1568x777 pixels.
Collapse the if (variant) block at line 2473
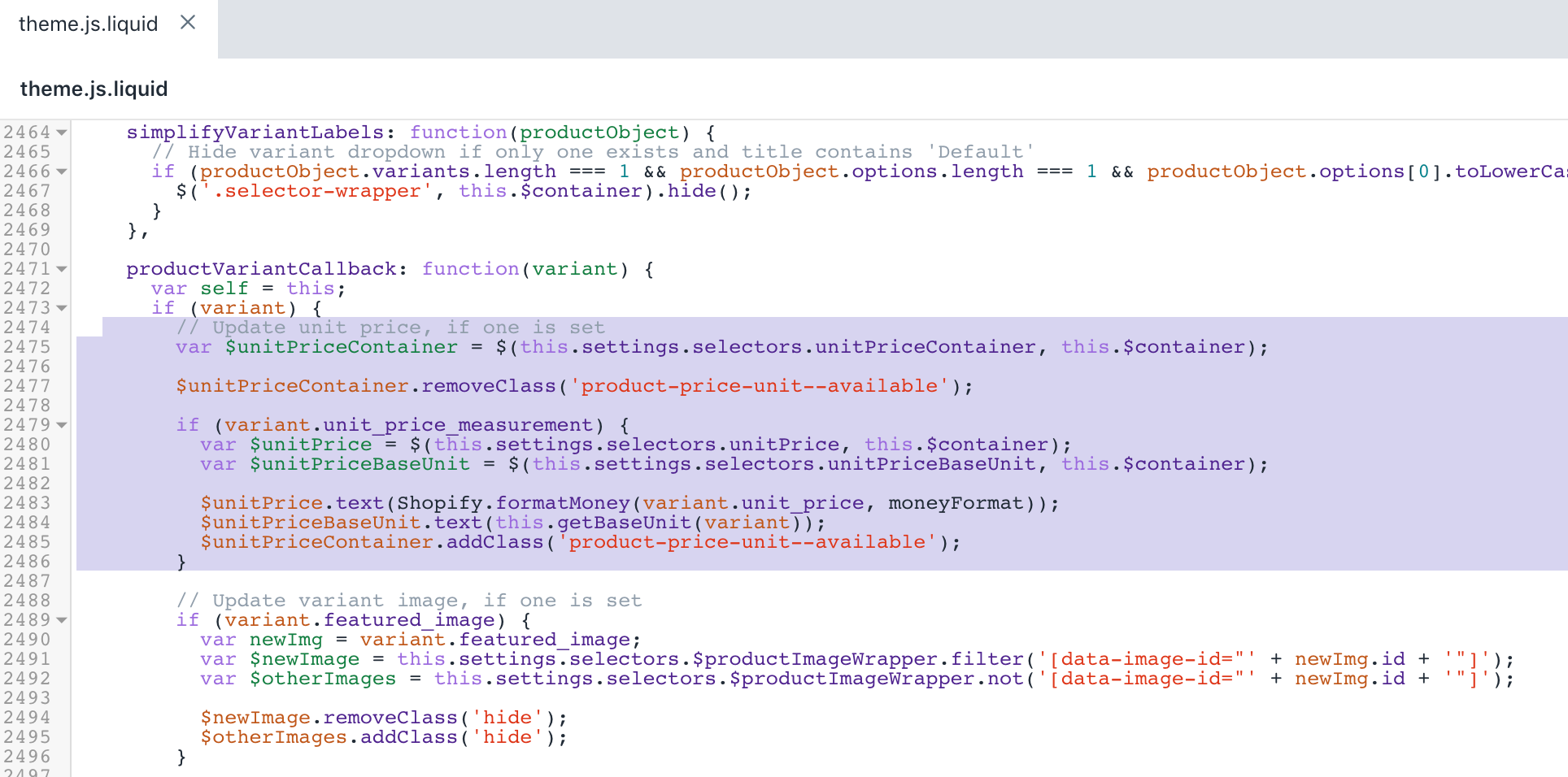[x=61, y=307]
